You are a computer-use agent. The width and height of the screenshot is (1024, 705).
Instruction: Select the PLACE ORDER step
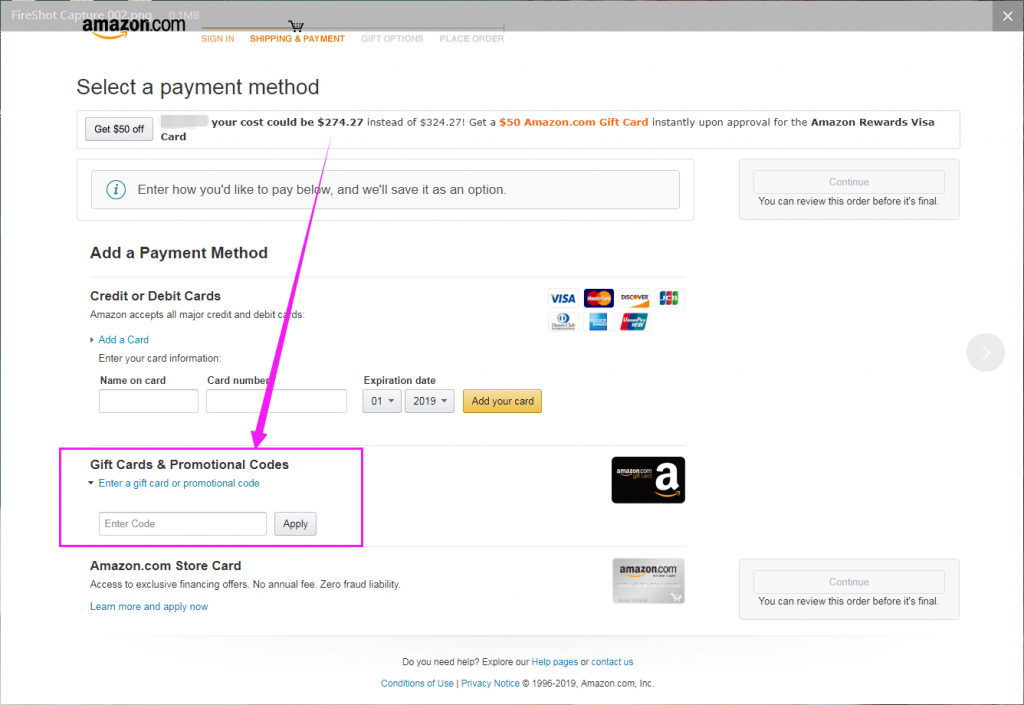coord(472,39)
